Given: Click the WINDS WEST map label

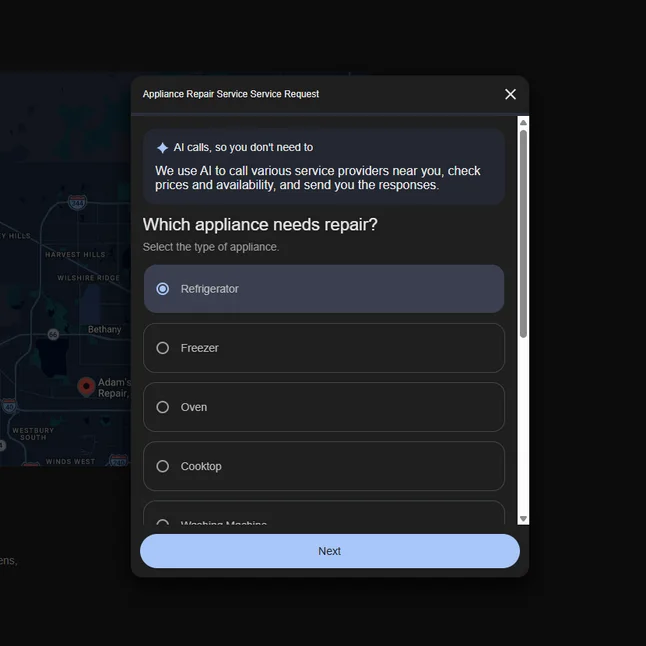Looking at the screenshot, I should (x=70, y=461).
